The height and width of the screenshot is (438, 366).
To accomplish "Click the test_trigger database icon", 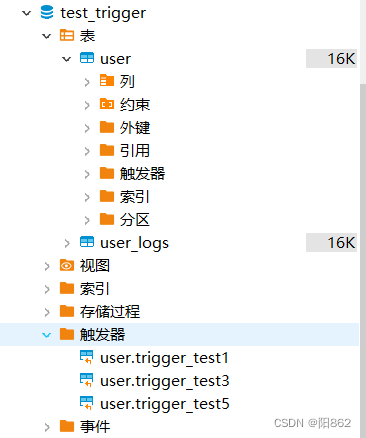I will point(47,13).
